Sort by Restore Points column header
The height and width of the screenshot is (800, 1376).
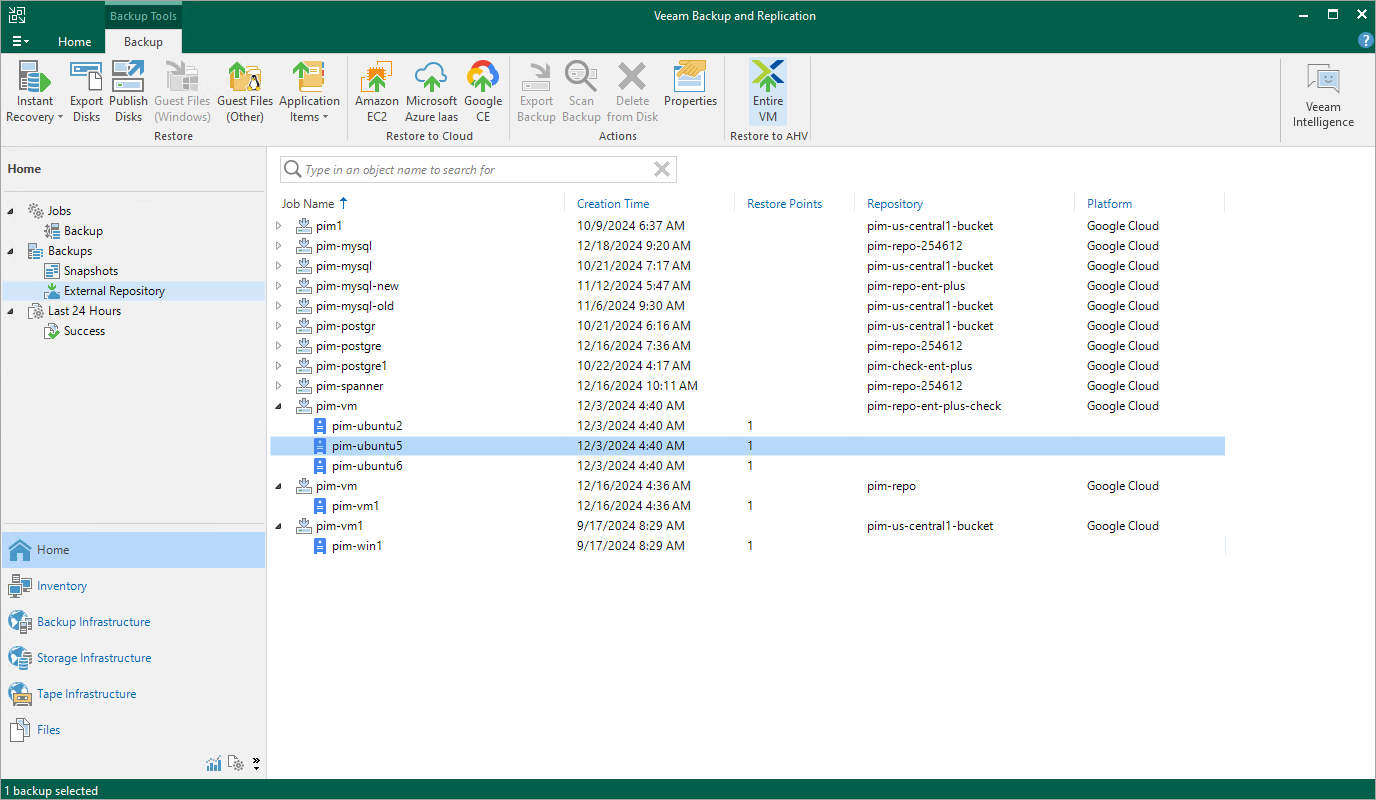tap(784, 204)
